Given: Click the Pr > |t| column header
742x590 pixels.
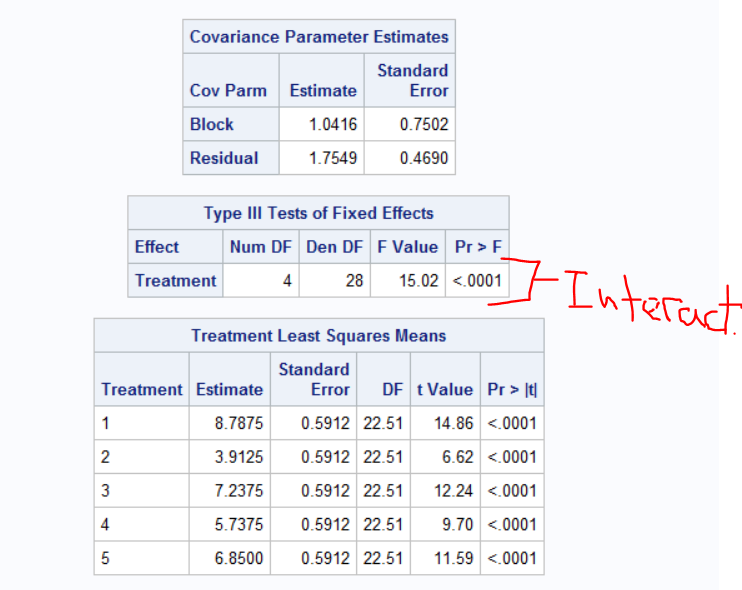Looking at the screenshot, I should click(x=512, y=389).
